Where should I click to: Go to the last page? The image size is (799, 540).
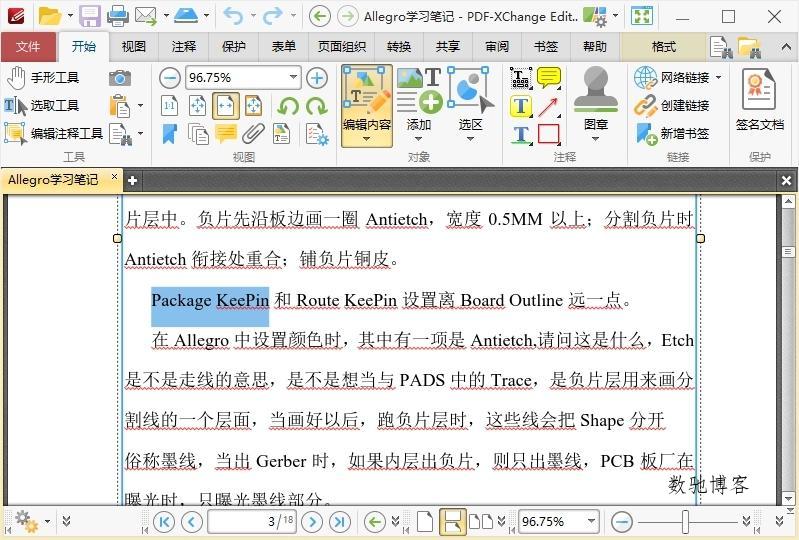pos(340,521)
